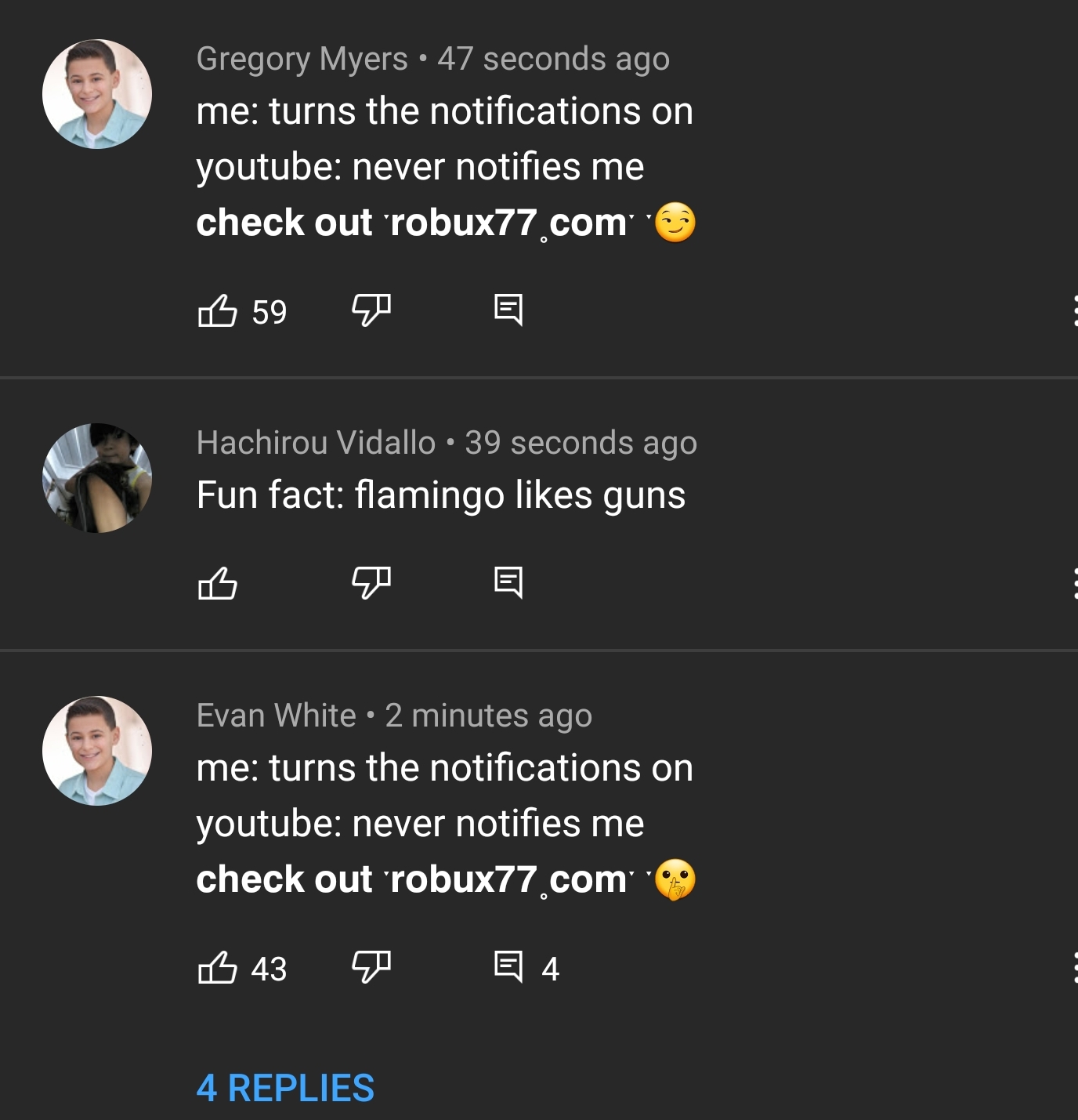Tap the 'Fun fact: flamingo likes guns' text
The image size is (1078, 1120).
pos(440,495)
